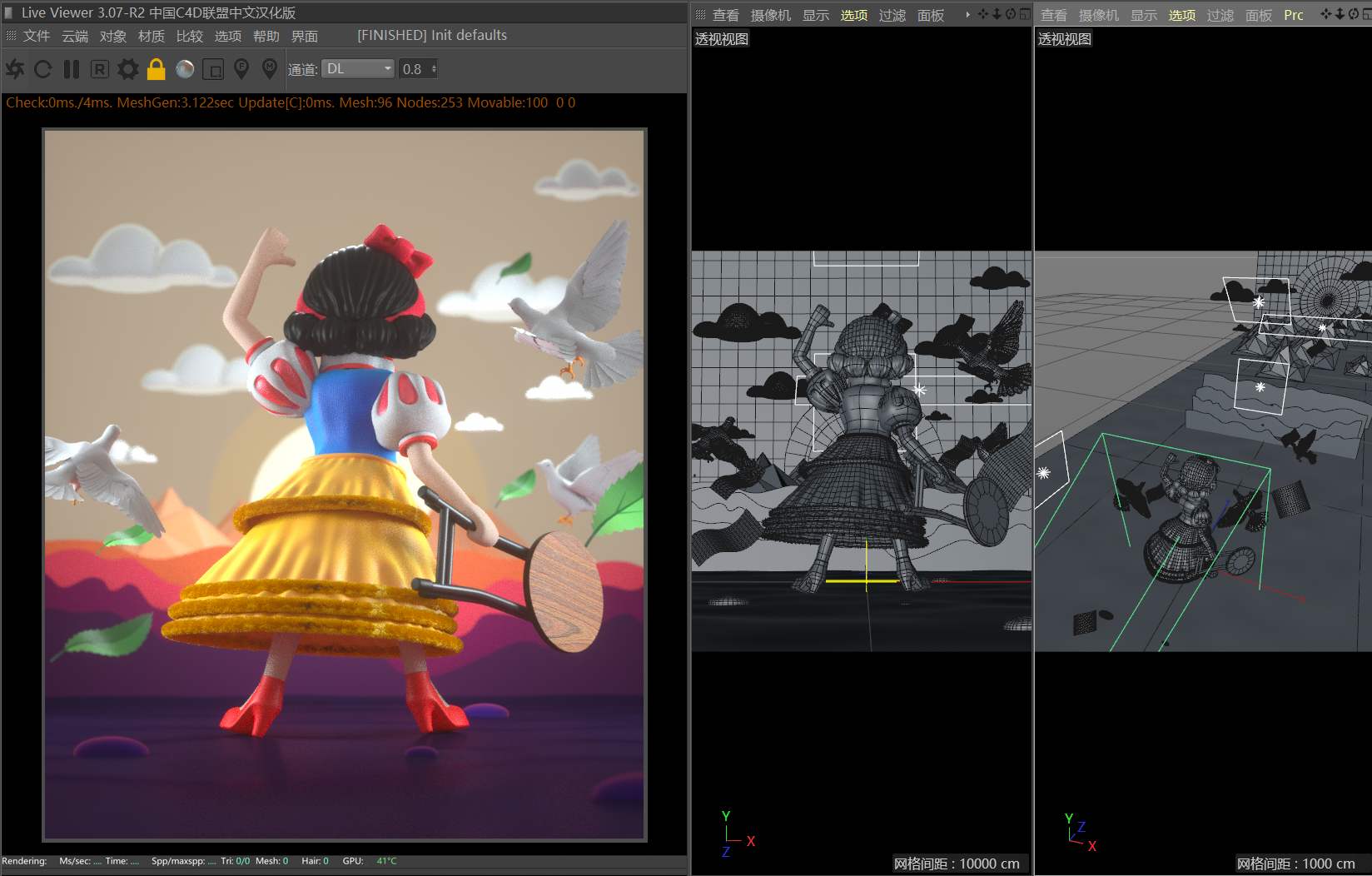Toggle the resolution lock icon
The image size is (1372, 876).
[x=157, y=69]
